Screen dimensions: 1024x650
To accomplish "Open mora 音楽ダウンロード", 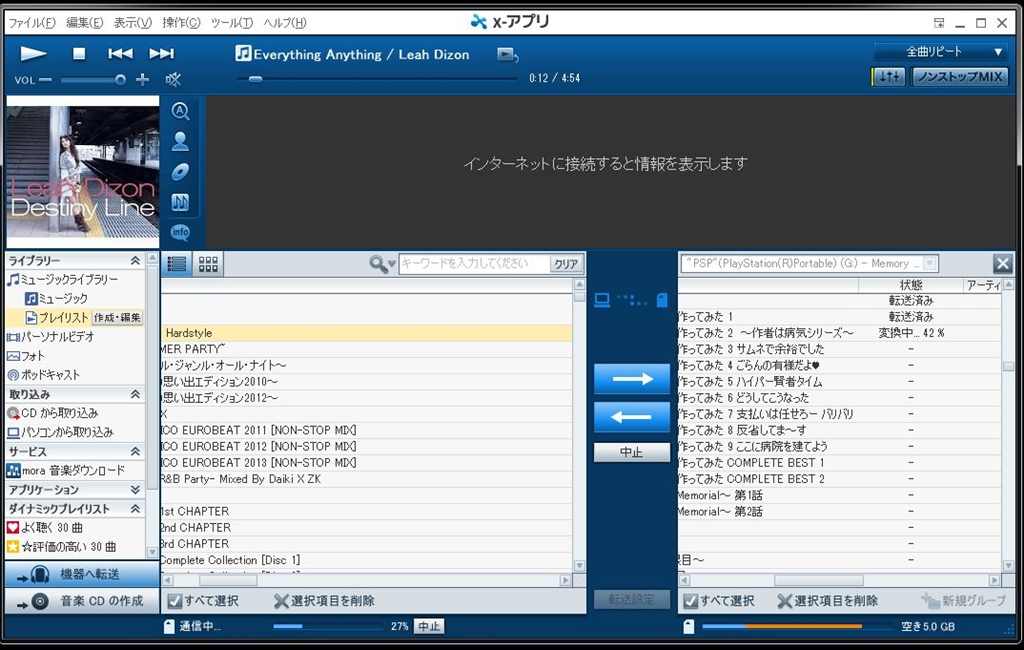I will (65, 470).
